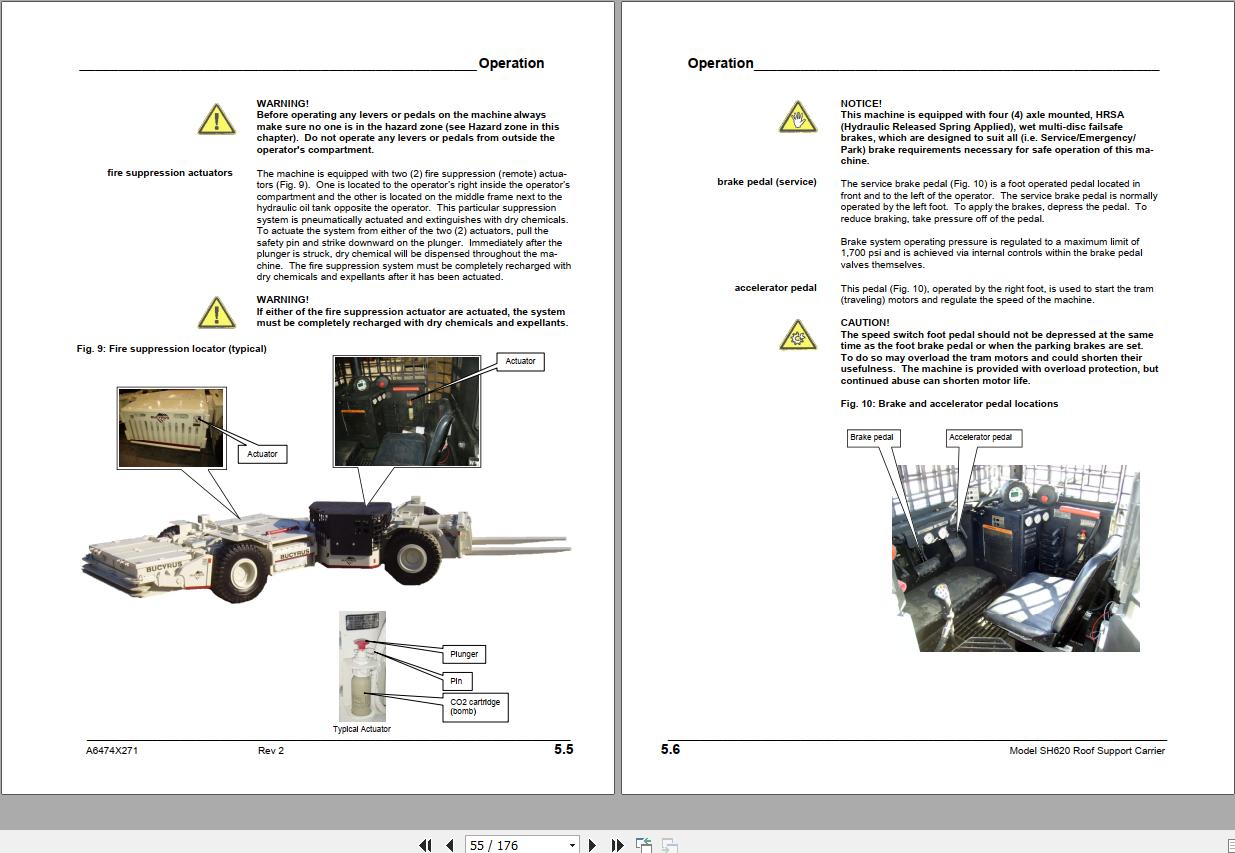Click the warning triangle beside WARNING! text
Image resolution: width=1235 pixels, height=853 pixels.
pyautogui.click(x=216, y=120)
